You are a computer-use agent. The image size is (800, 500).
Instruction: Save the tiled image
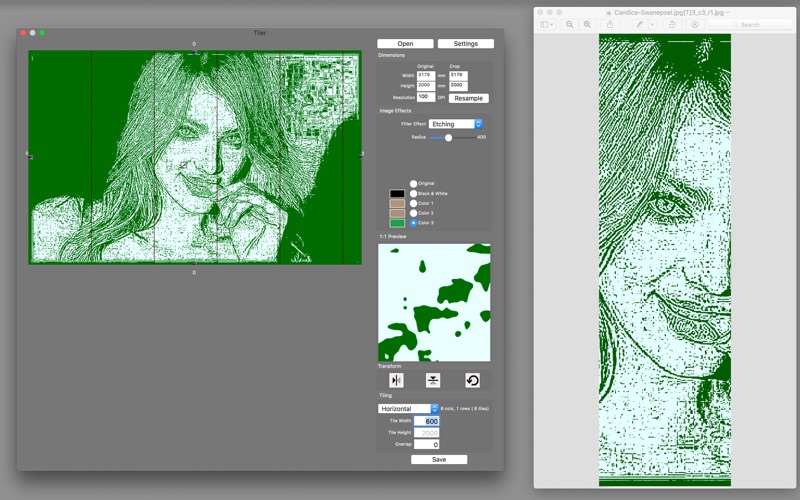[x=439, y=460]
